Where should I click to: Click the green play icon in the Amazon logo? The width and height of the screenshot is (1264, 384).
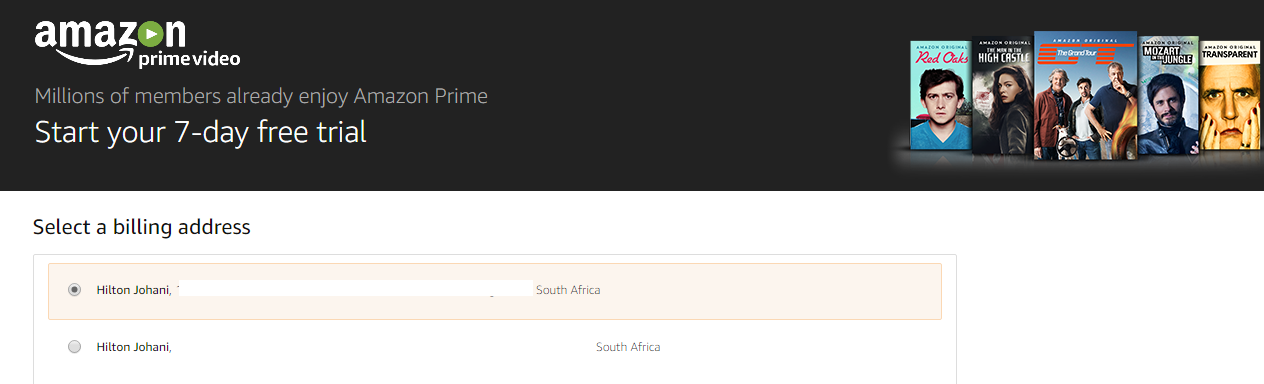coord(149,35)
